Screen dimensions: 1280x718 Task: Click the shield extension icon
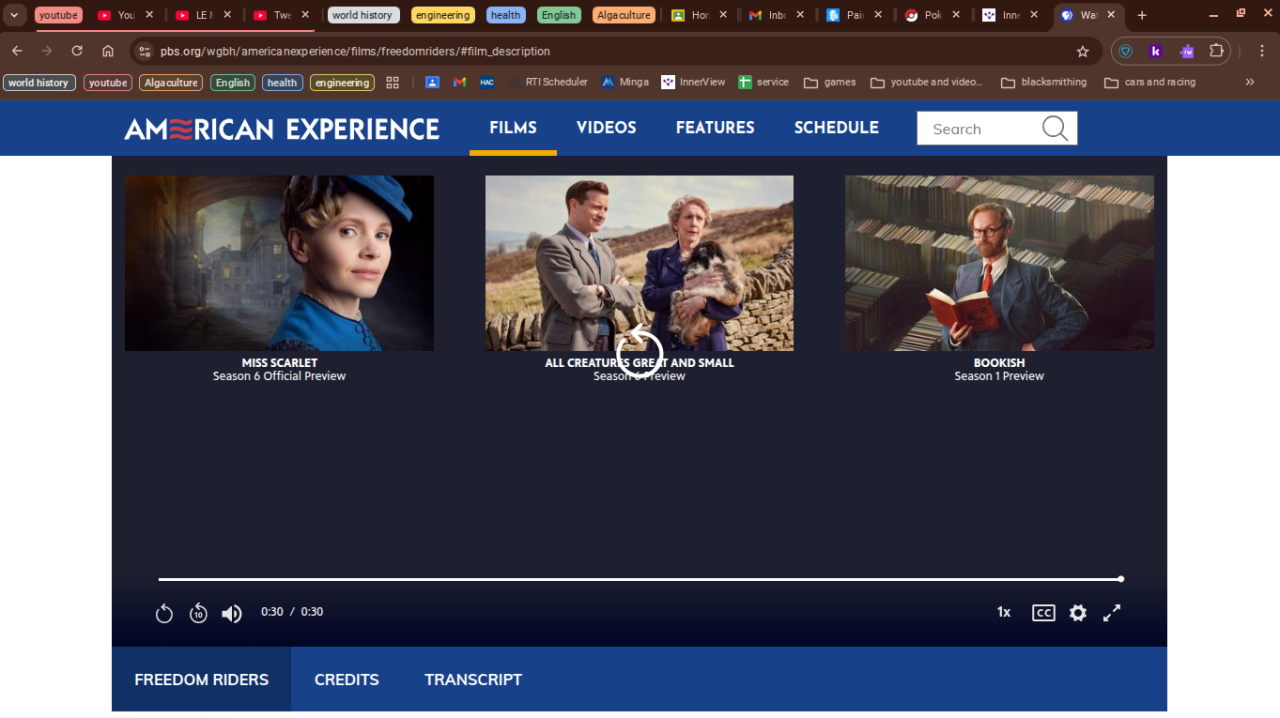pos(1125,51)
